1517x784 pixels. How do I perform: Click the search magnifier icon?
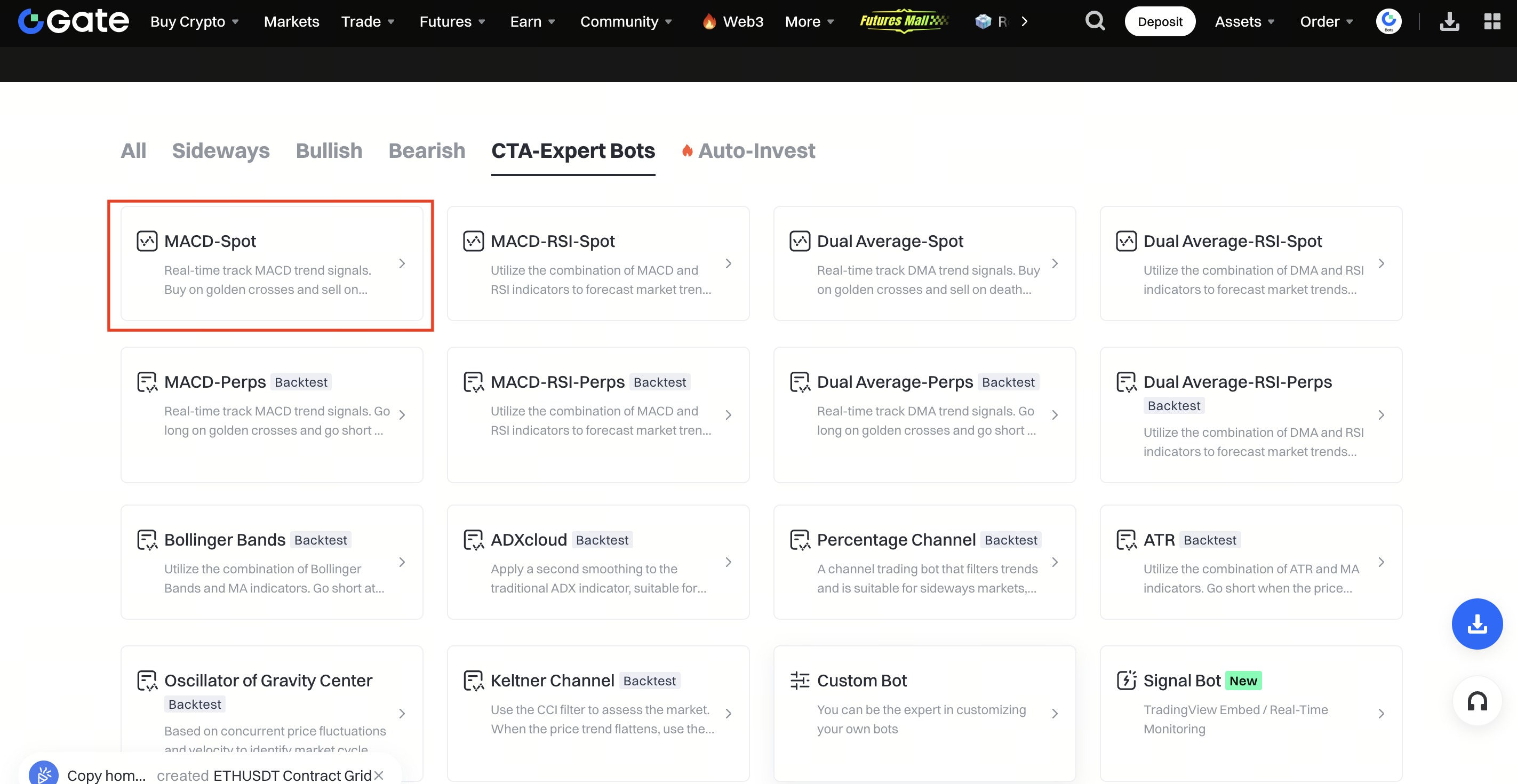click(1095, 21)
